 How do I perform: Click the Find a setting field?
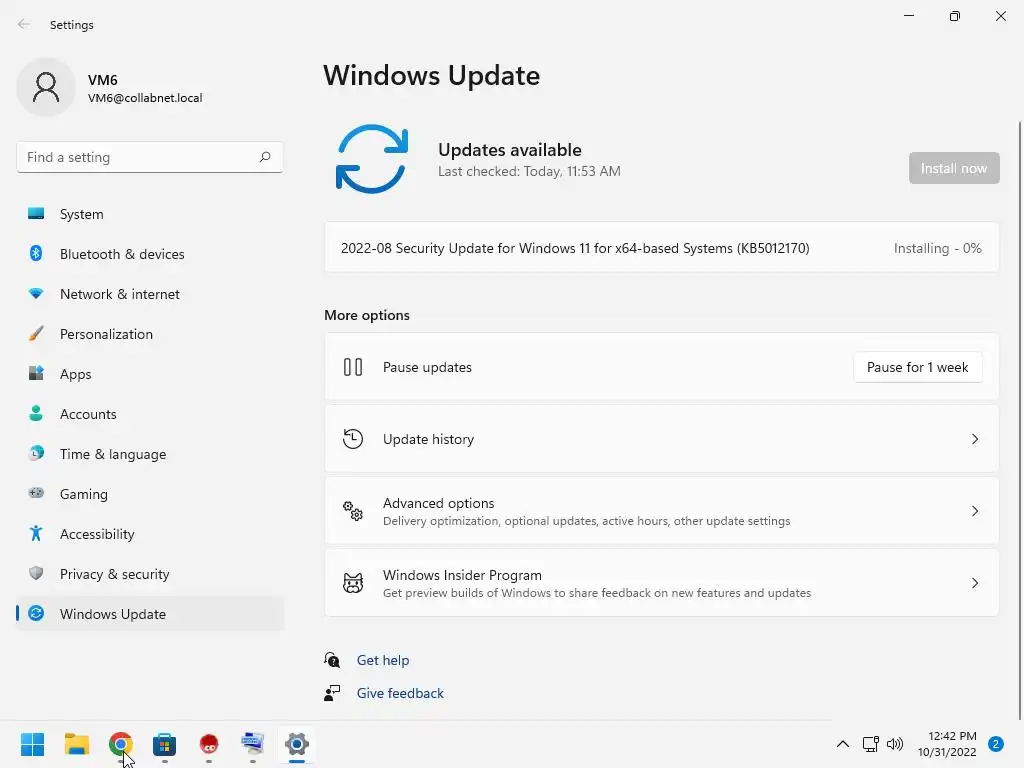150,157
